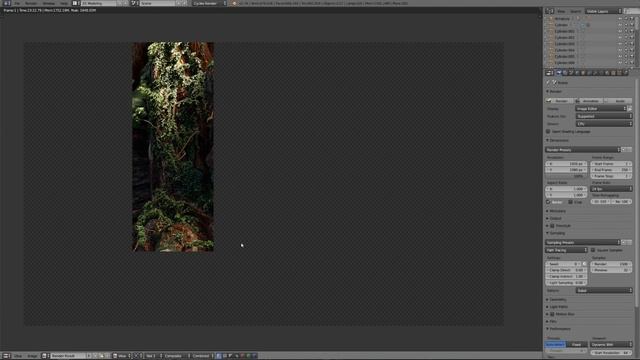
Task: Click the Audio mixdown button
Action: click(618, 101)
